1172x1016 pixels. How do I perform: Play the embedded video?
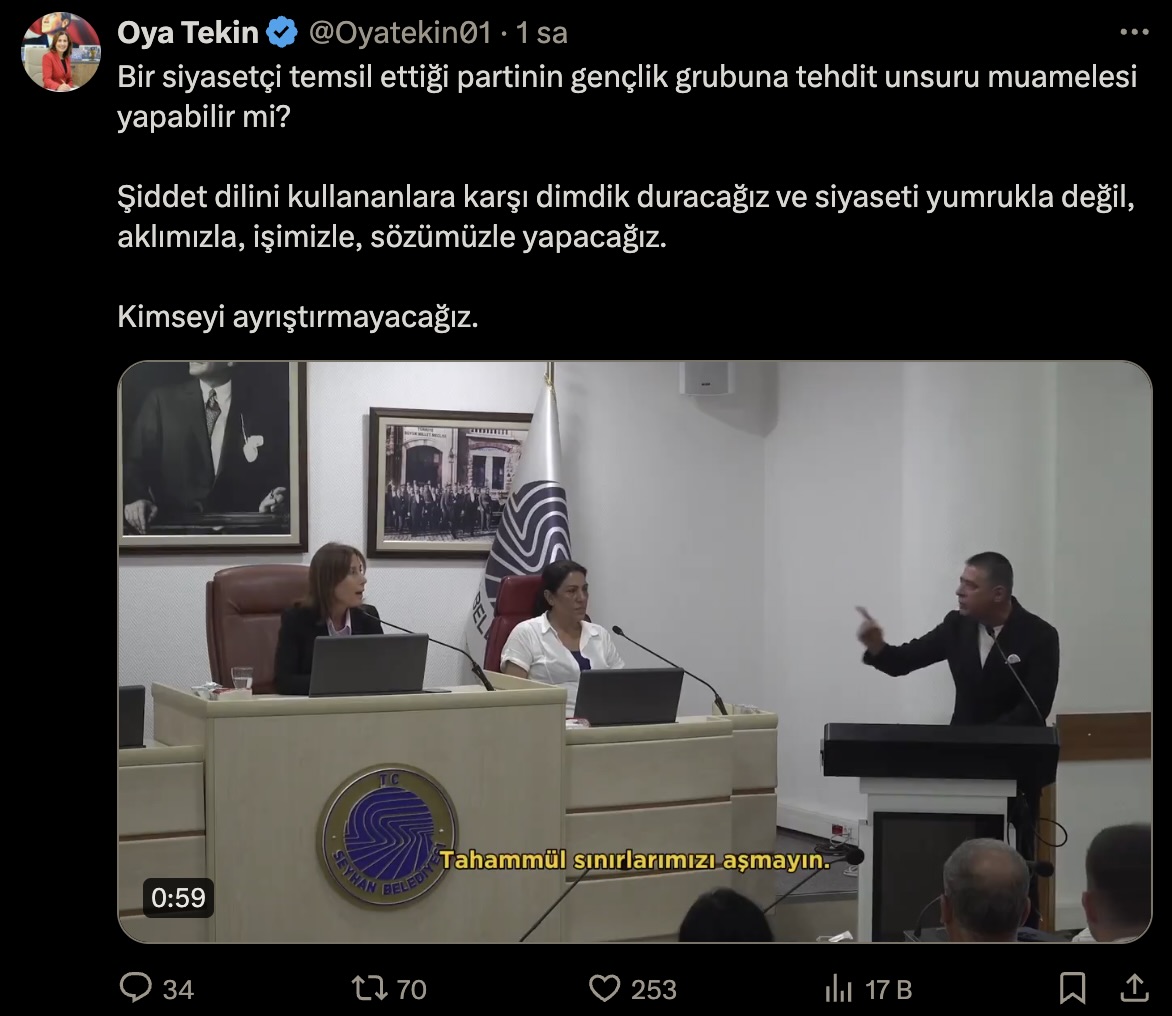(x=635, y=652)
